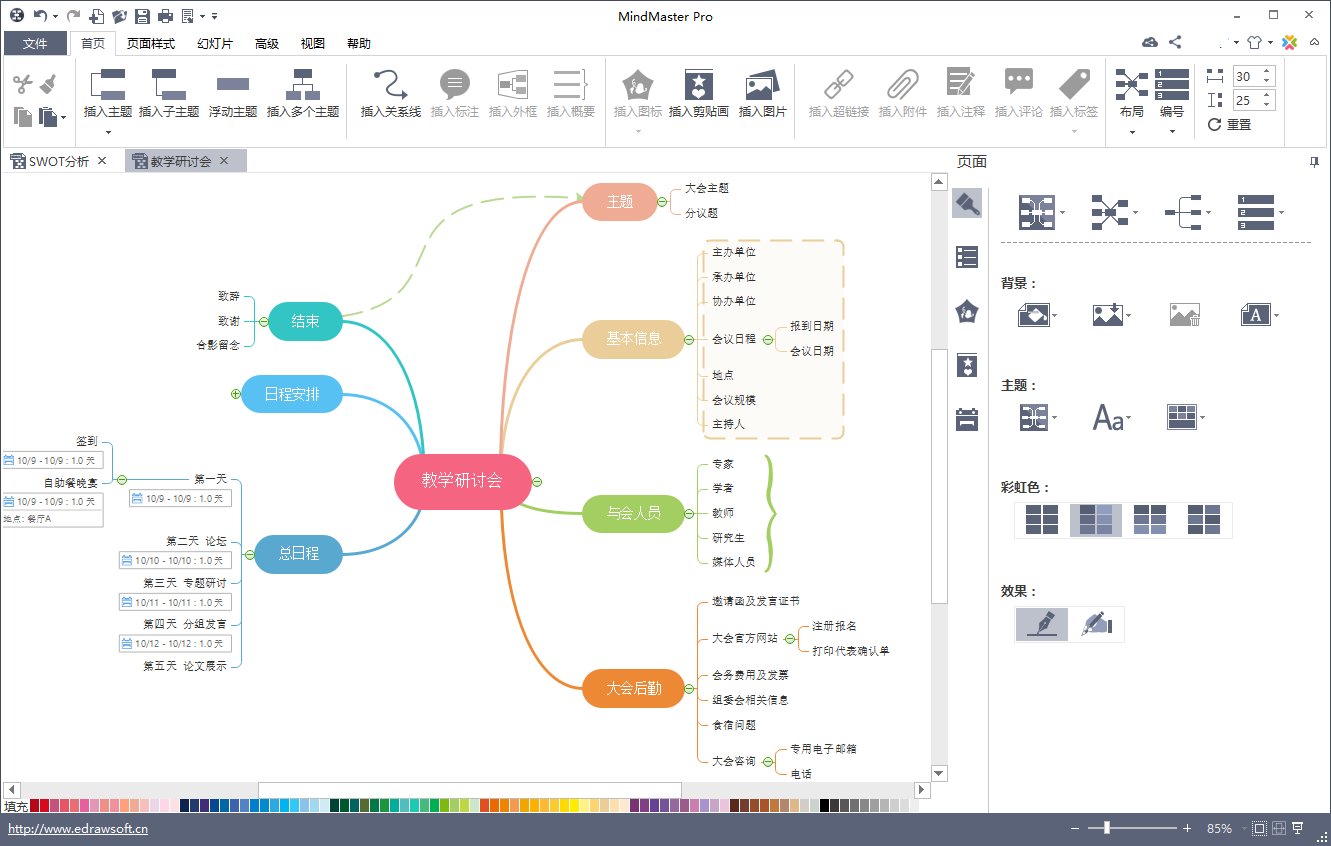Open the outline list icon in side panel
This screenshot has height=846, width=1331.
pyautogui.click(x=967, y=257)
